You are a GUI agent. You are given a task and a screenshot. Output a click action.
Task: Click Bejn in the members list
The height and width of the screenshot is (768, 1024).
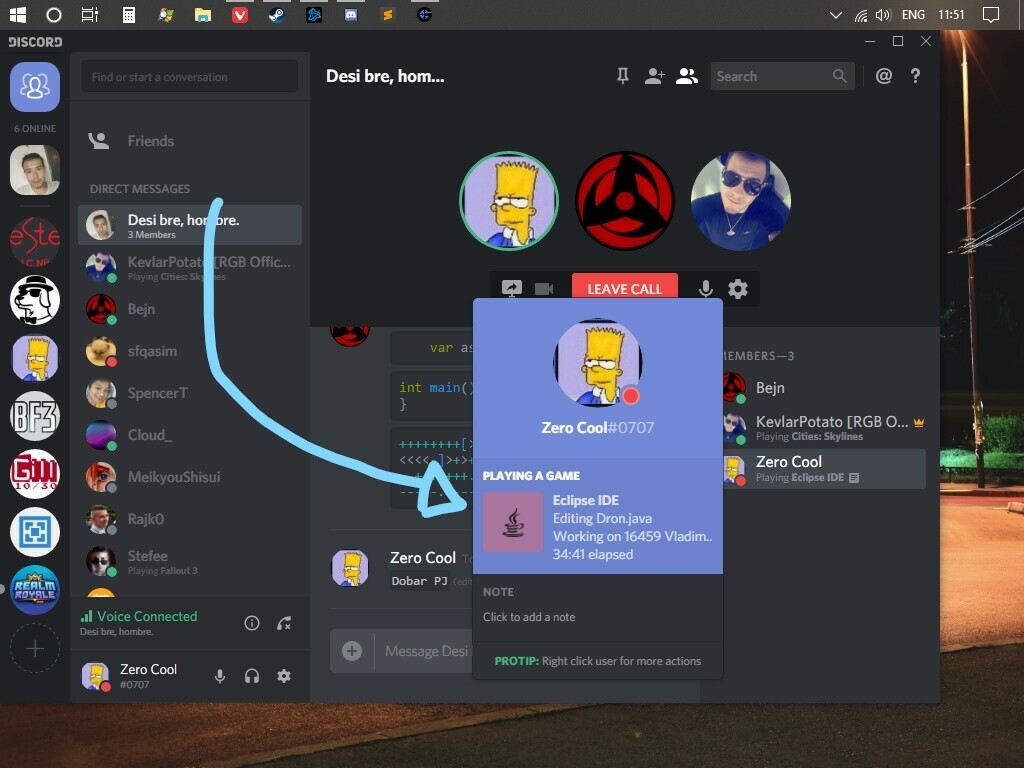(x=823, y=388)
